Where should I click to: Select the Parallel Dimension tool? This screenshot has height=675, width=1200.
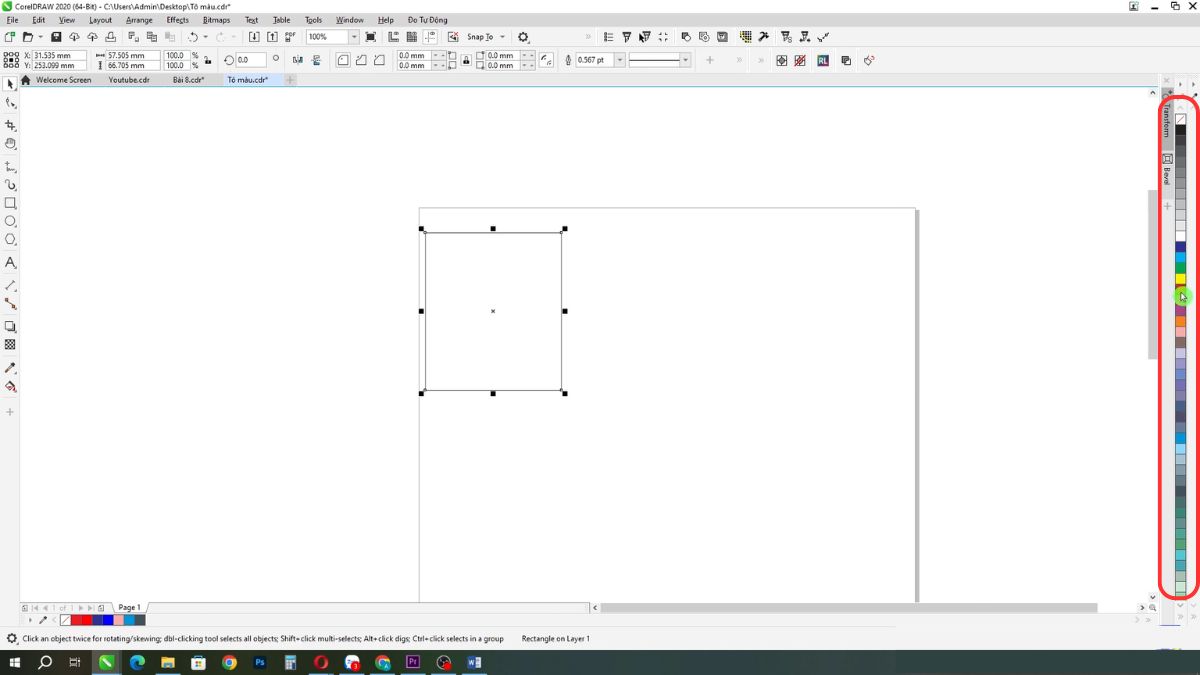click(10, 285)
